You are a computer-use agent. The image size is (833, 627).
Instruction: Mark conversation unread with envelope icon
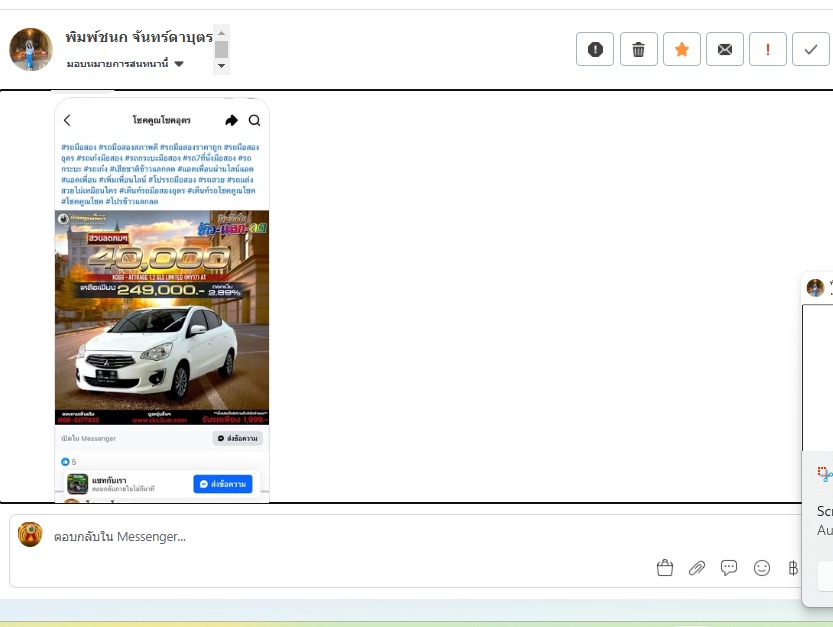(725, 49)
